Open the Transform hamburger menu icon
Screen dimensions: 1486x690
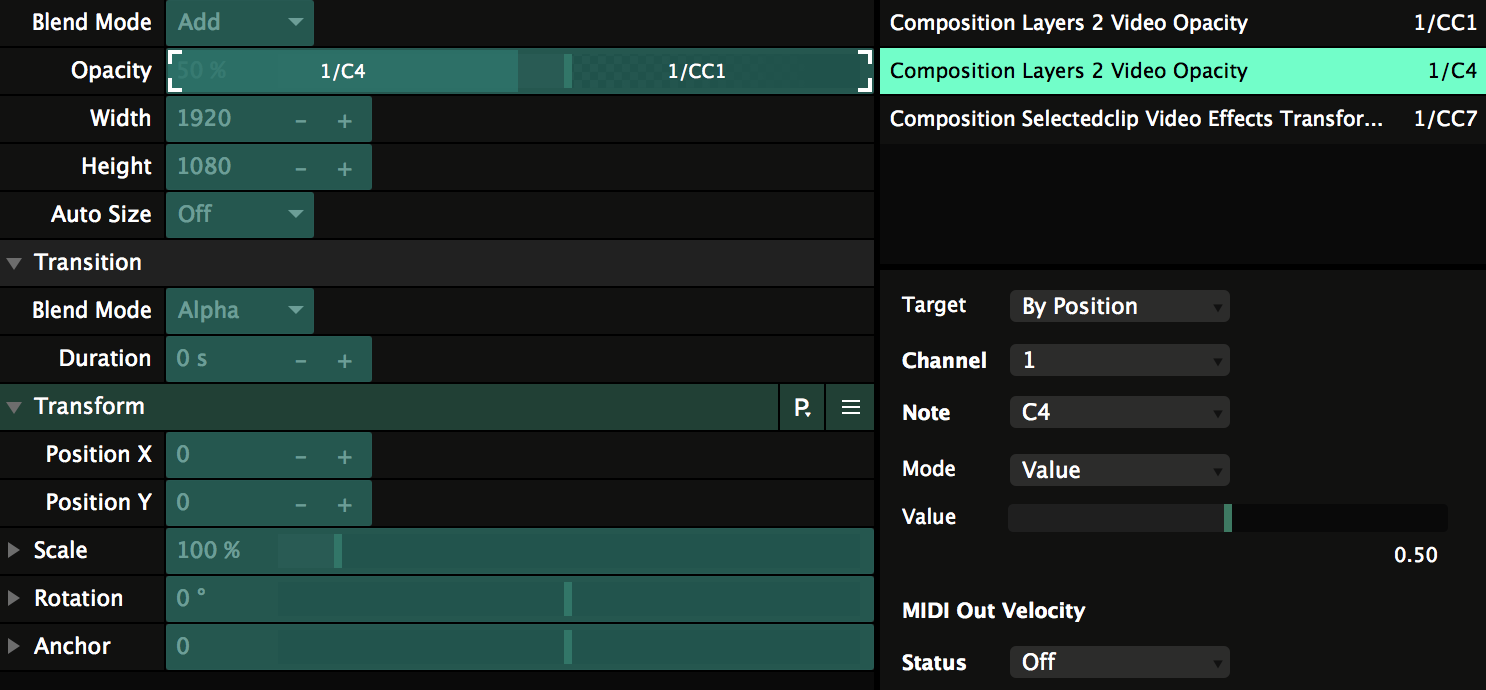tap(851, 407)
